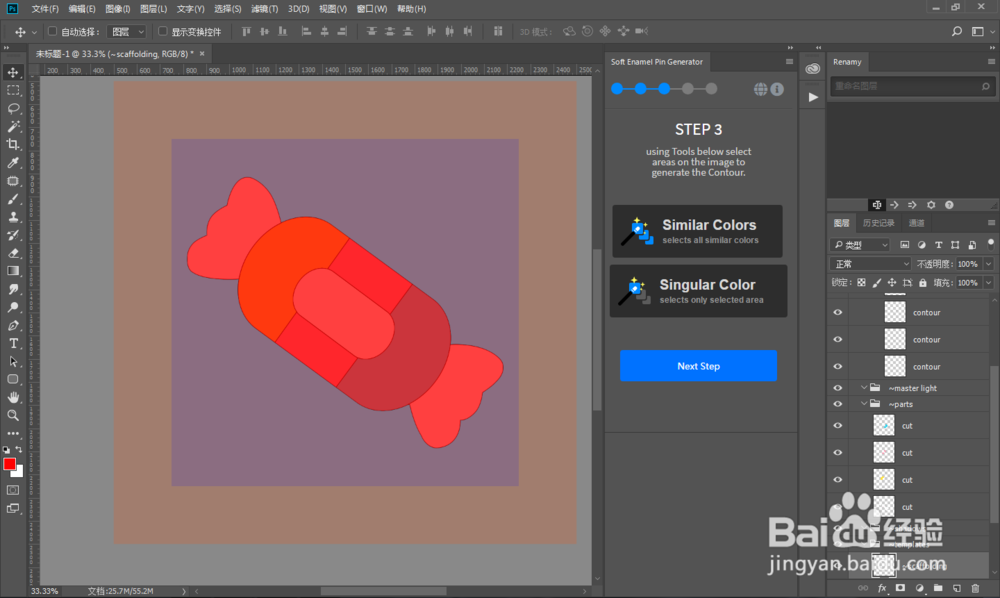Switch to the 通道 tab
This screenshot has height=598, width=1000.
pyautogui.click(x=916, y=223)
